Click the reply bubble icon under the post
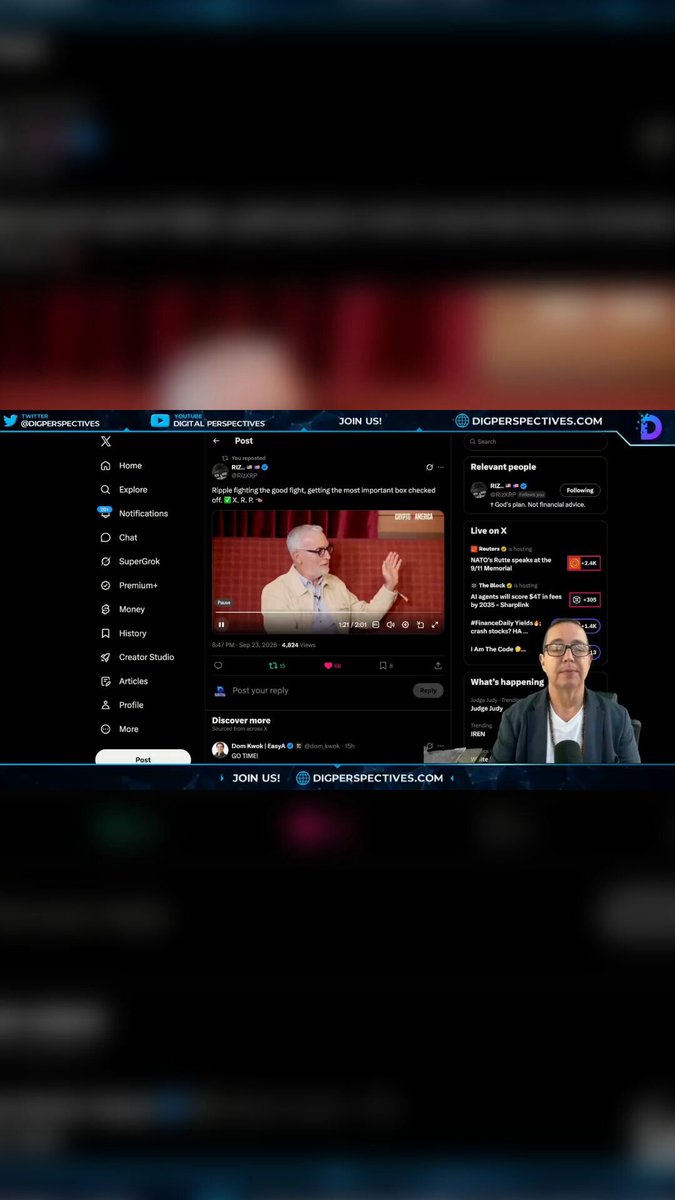This screenshot has width=675, height=1200. (218, 665)
